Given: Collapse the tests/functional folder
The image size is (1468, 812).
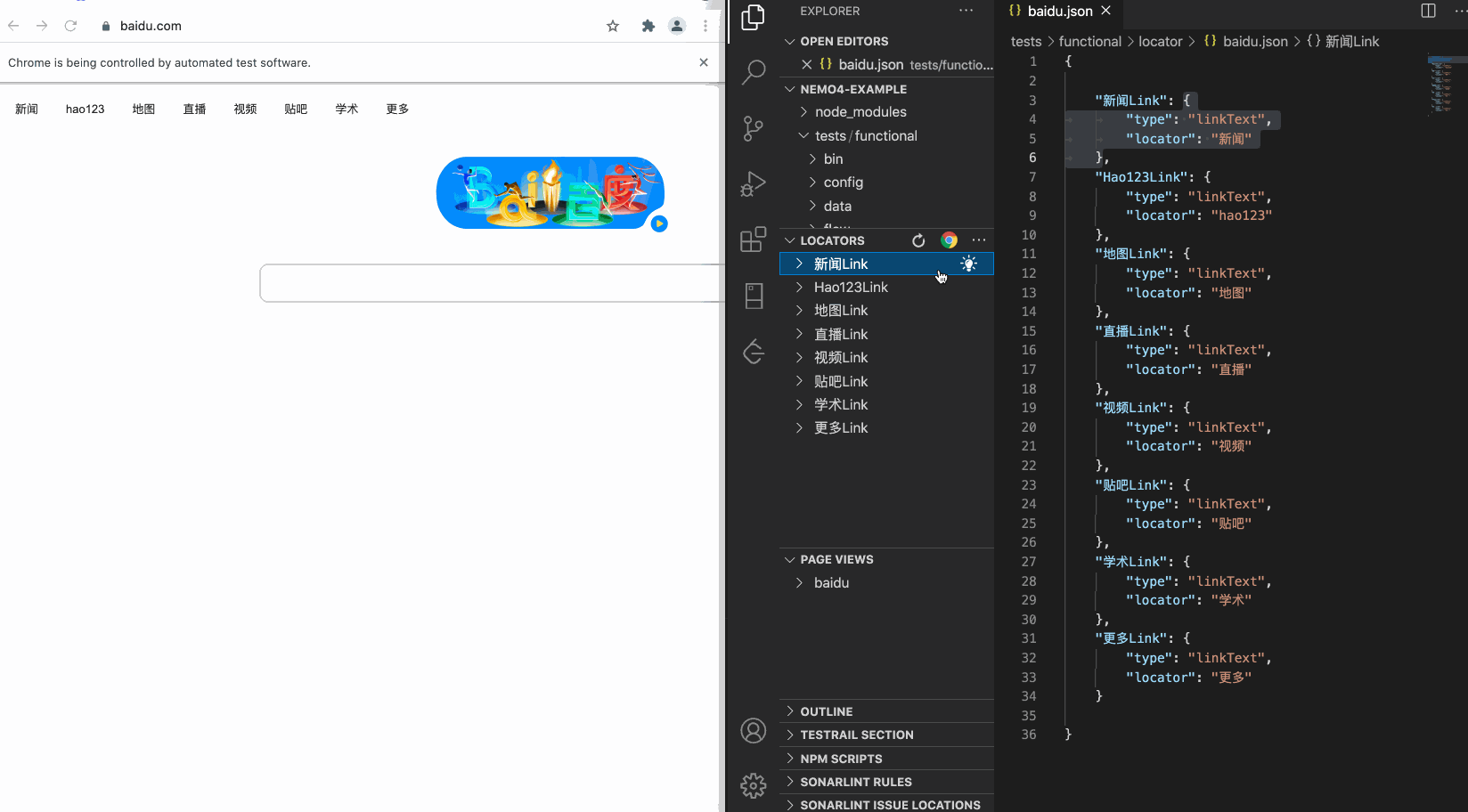Looking at the screenshot, I should (x=803, y=135).
